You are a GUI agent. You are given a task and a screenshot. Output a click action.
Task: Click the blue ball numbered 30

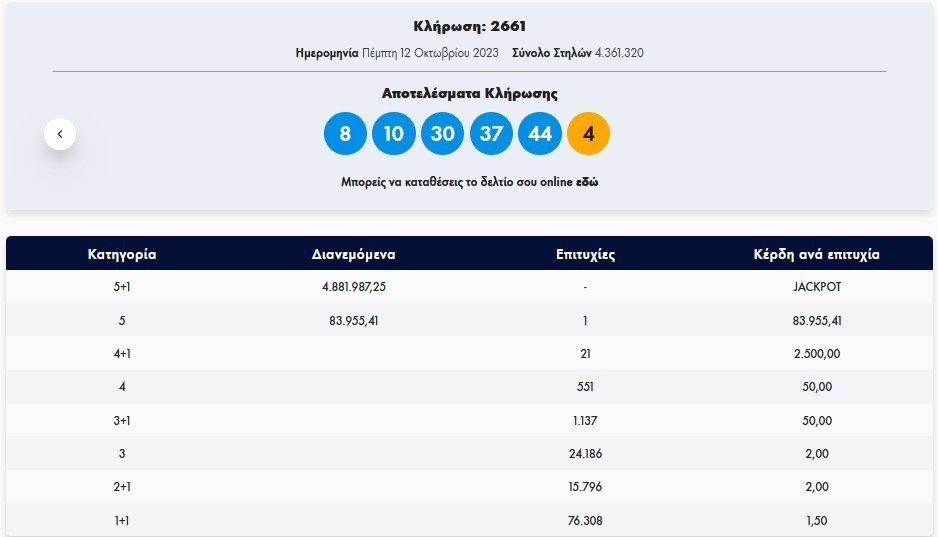tap(442, 134)
